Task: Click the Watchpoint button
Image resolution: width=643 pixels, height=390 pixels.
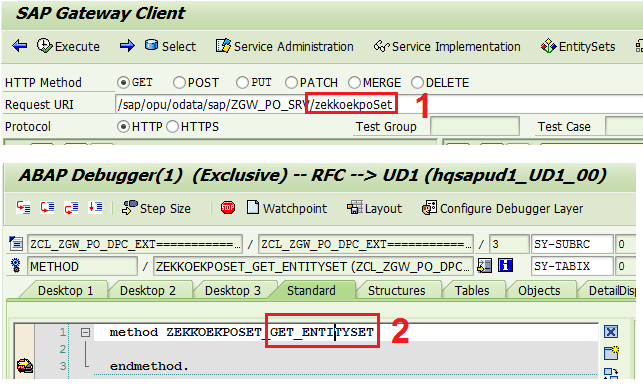Action: [x=287, y=208]
